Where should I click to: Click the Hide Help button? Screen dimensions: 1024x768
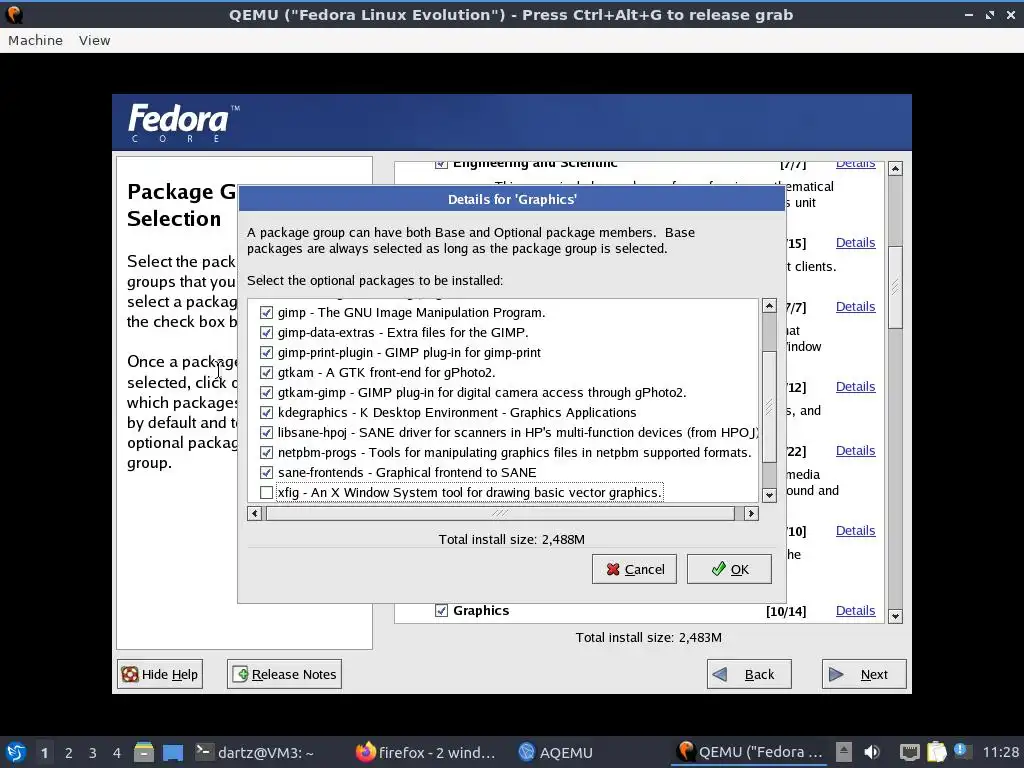(160, 674)
